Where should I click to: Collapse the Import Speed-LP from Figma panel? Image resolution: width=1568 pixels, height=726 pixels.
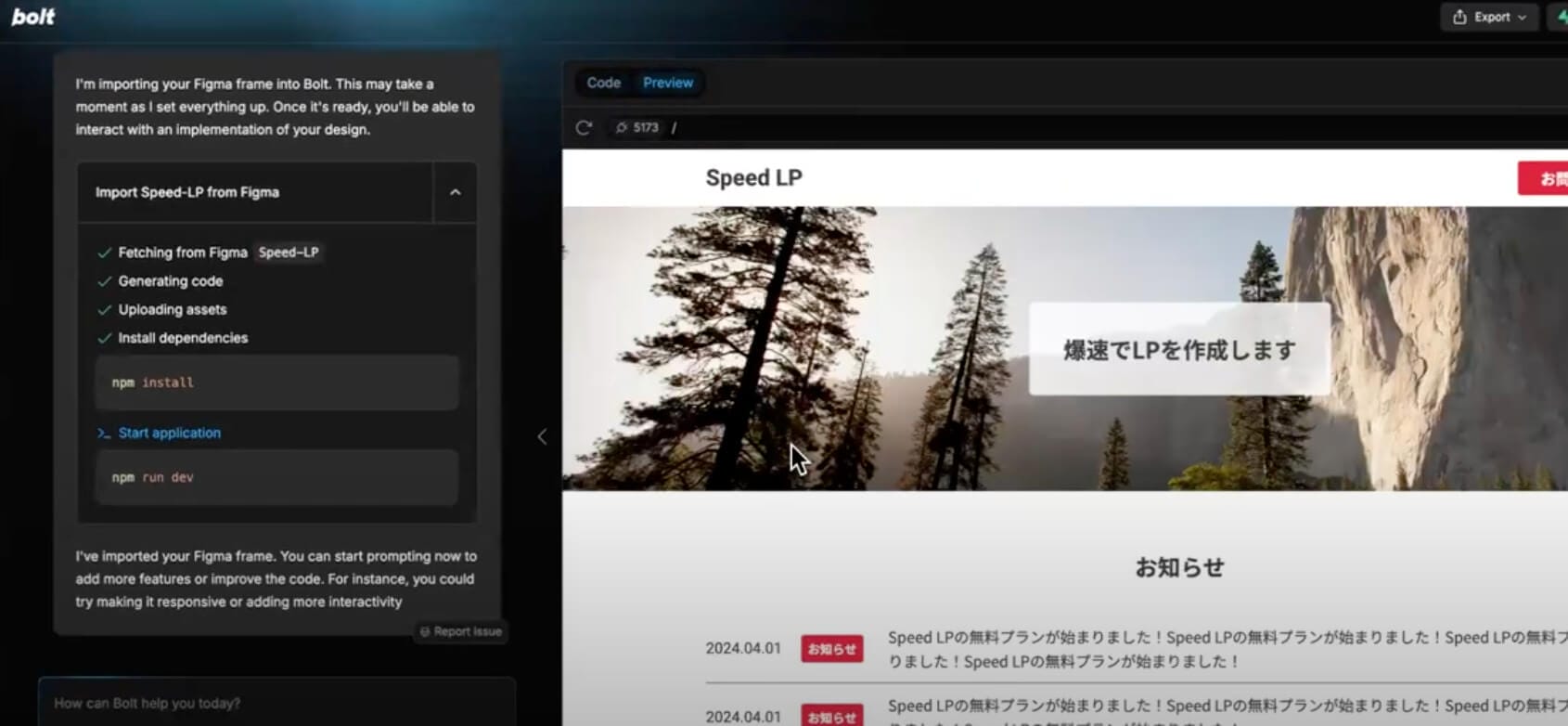point(455,192)
